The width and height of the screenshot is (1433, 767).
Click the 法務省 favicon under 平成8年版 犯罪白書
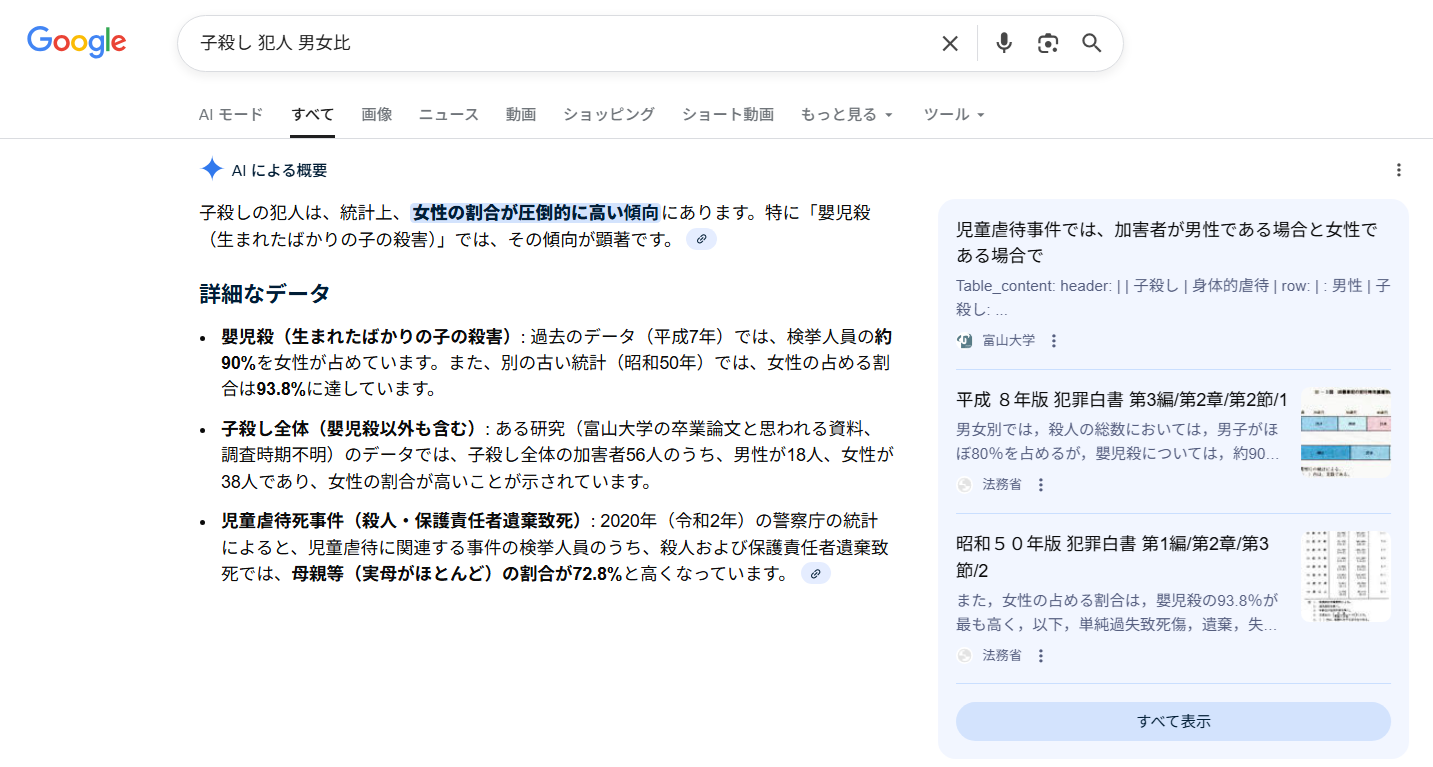(x=965, y=485)
